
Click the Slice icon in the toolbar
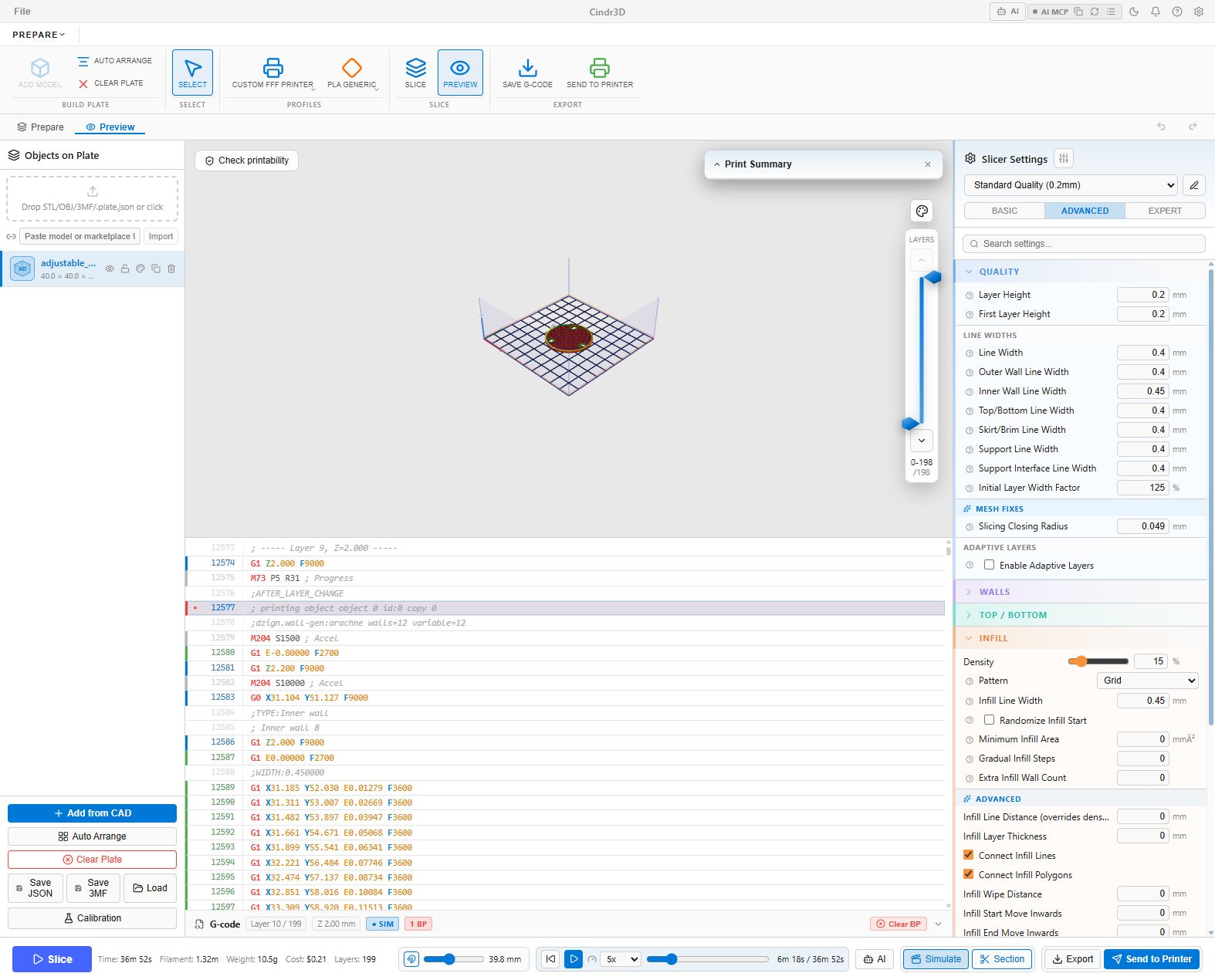pyautogui.click(x=415, y=73)
